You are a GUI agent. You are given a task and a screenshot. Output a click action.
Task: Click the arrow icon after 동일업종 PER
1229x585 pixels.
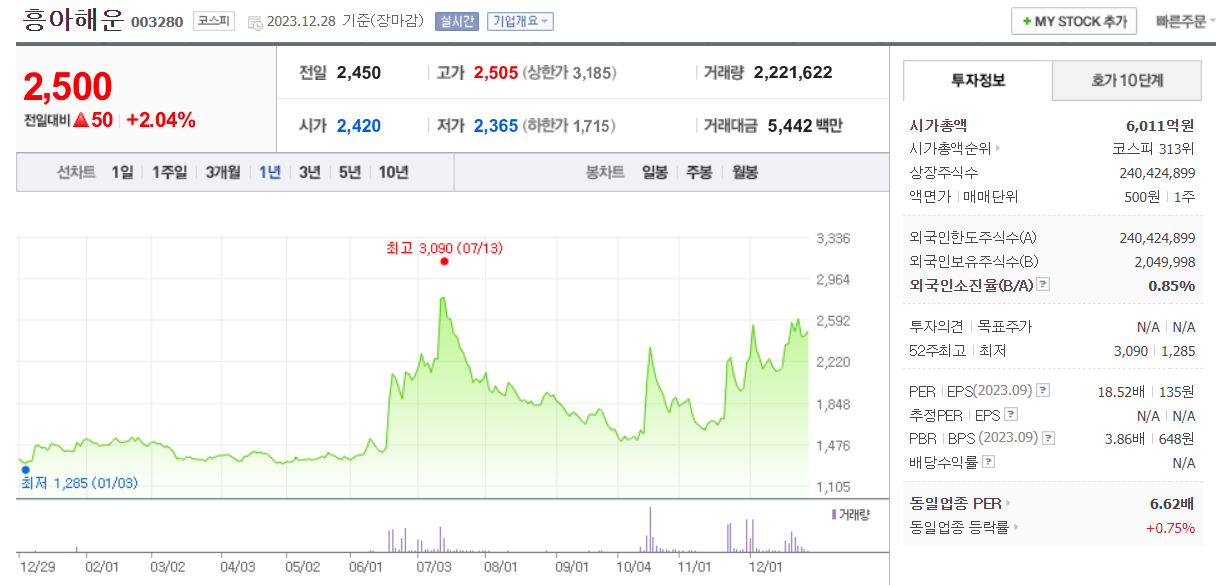point(1008,503)
